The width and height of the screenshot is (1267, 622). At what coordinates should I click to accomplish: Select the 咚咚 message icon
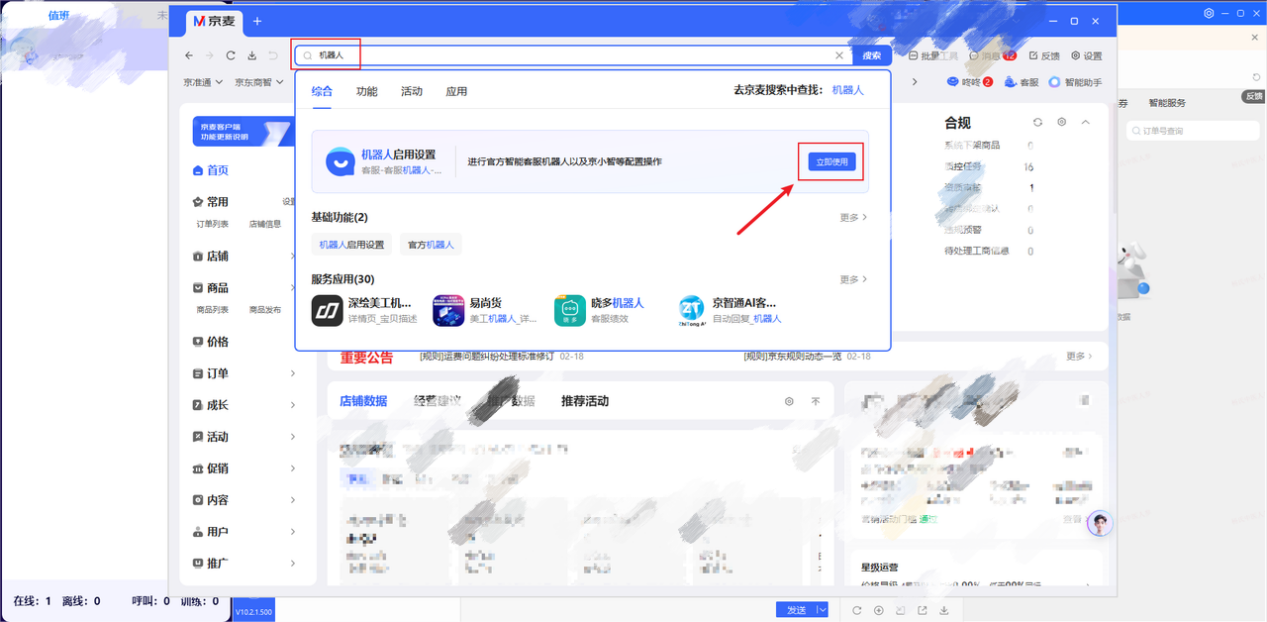(x=953, y=82)
